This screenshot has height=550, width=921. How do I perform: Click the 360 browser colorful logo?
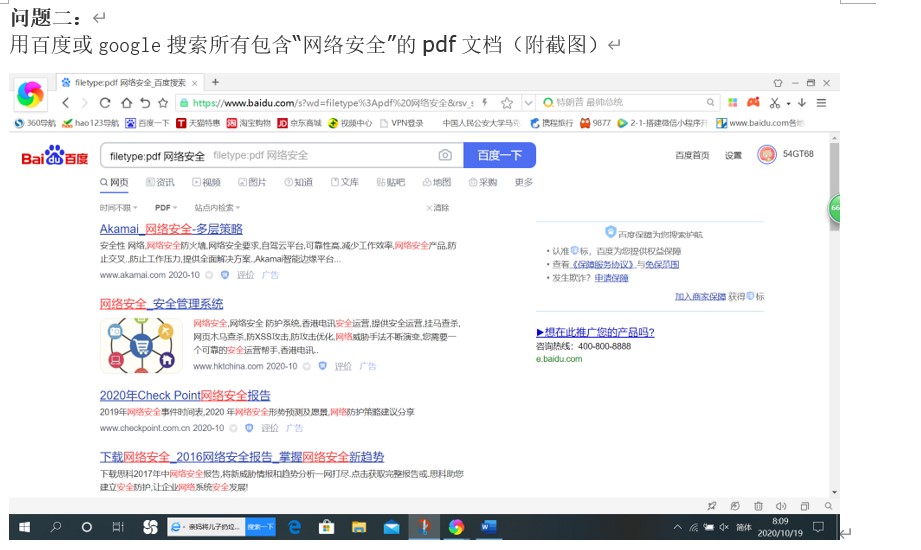(30, 95)
